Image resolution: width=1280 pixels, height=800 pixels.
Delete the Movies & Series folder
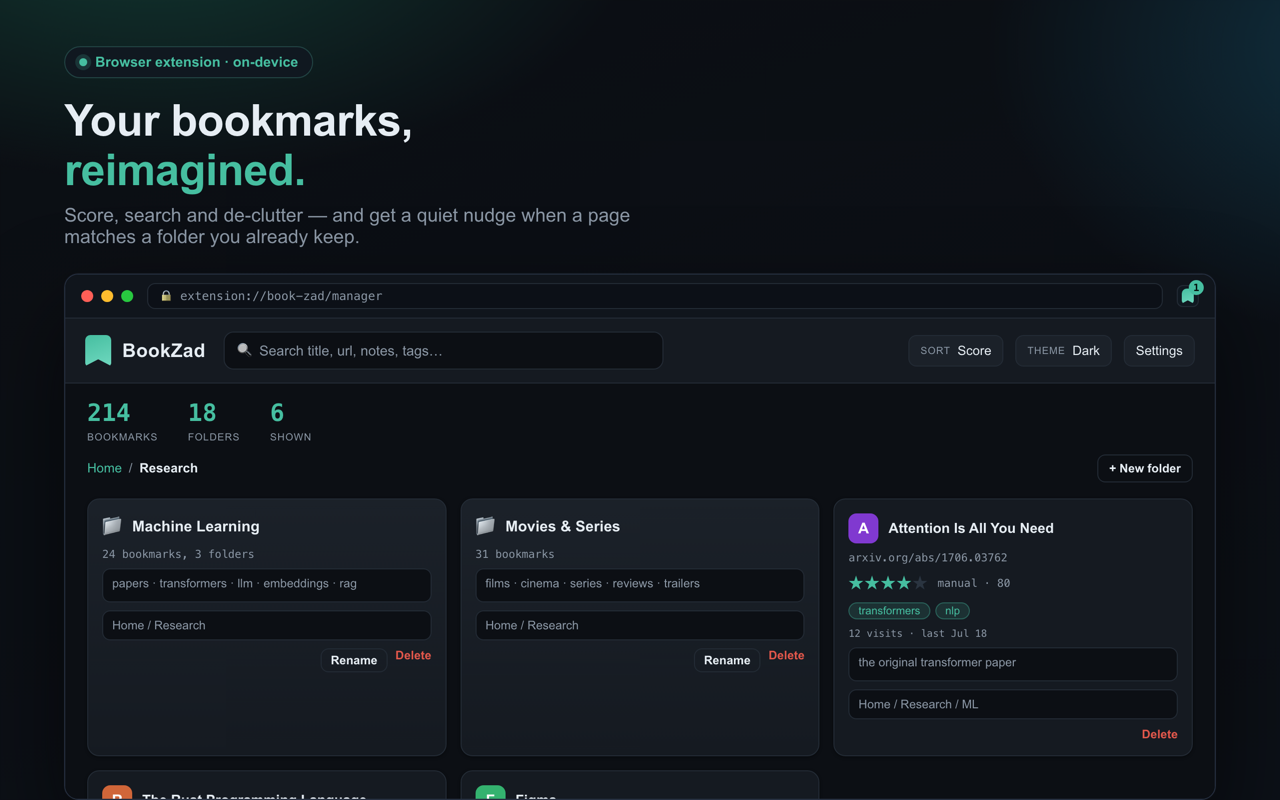(x=786, y=656)
